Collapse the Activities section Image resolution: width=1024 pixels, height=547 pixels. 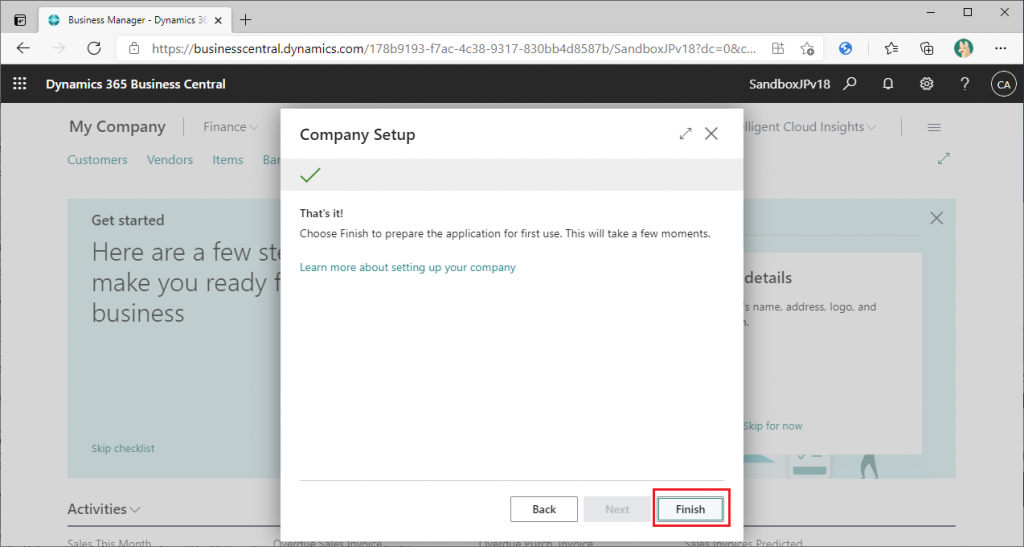(103, 509)
